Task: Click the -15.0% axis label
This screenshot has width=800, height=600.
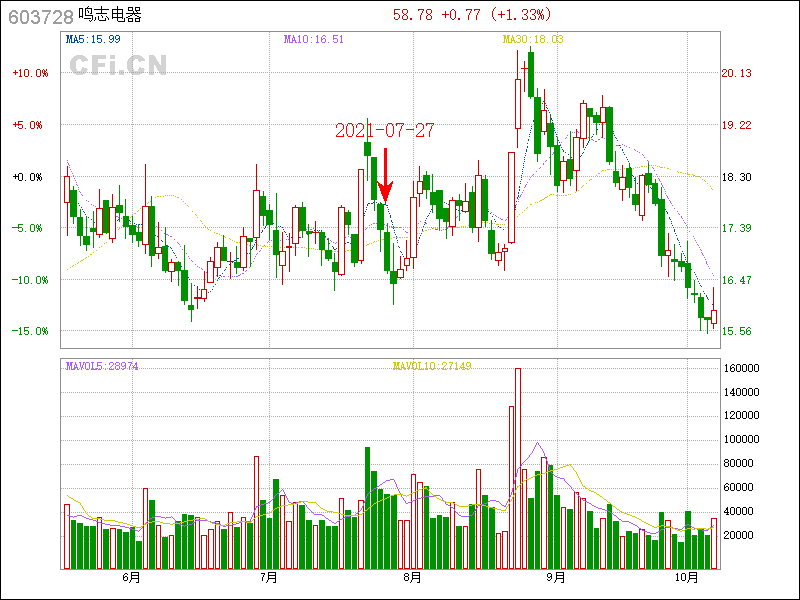Action: click(30, 331)
